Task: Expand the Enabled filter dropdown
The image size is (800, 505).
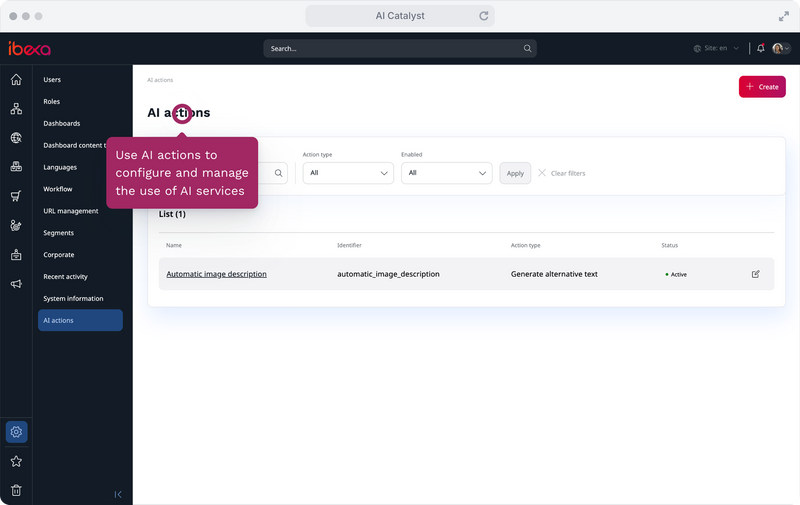Action: pos(446,173)
